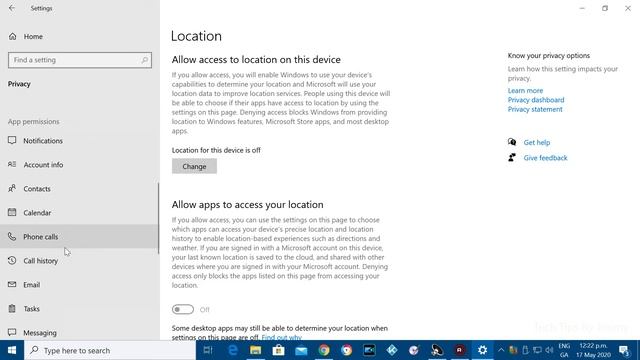Click the Email envelope icon in sidebar

[12, 284]
